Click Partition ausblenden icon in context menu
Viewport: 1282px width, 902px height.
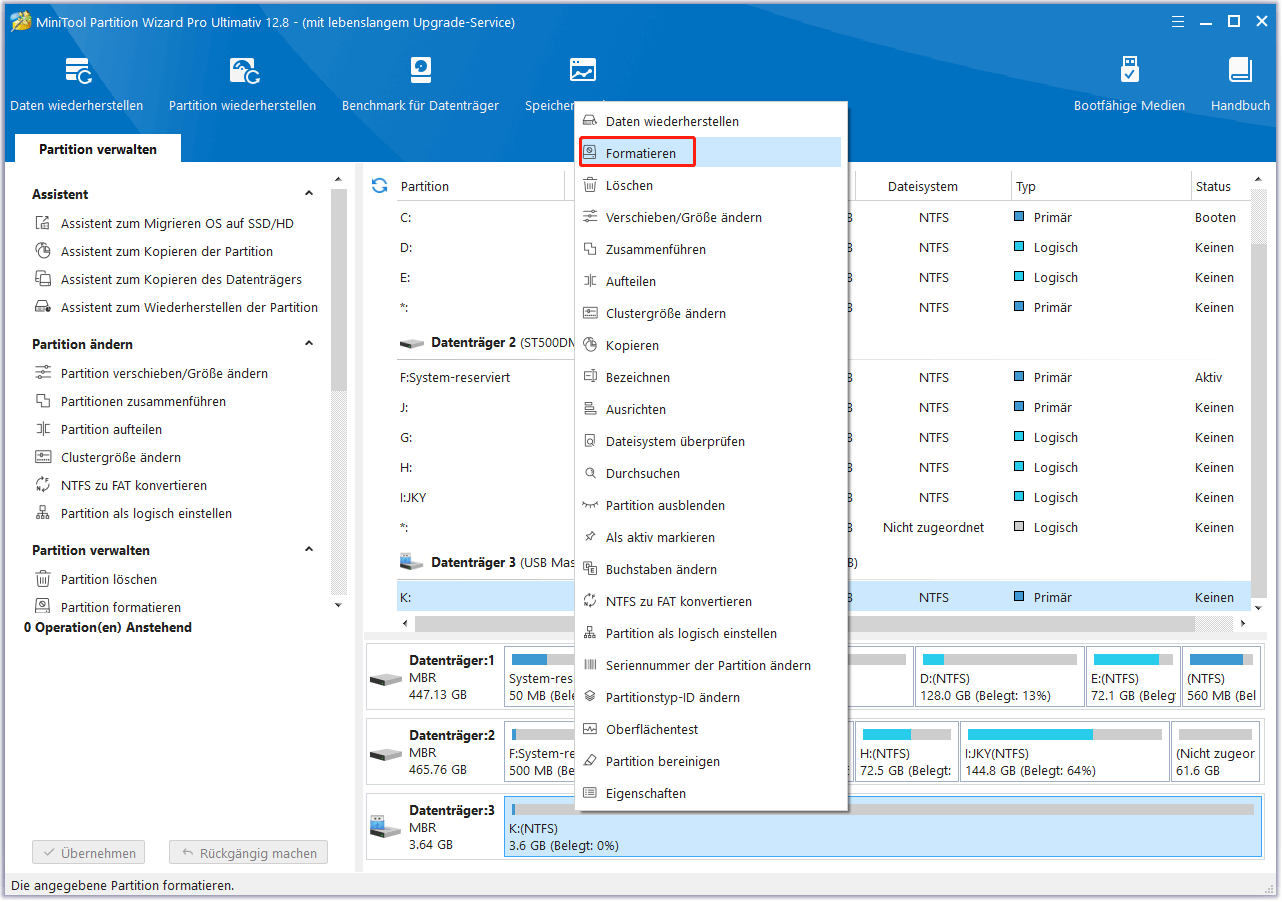coord(590,505)
